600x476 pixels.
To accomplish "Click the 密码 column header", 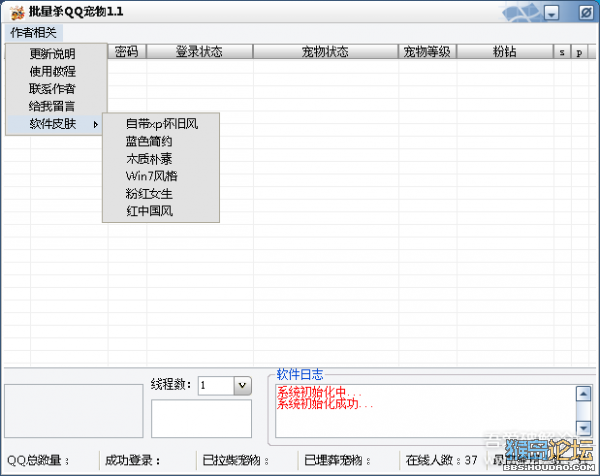I will (127, 52).
